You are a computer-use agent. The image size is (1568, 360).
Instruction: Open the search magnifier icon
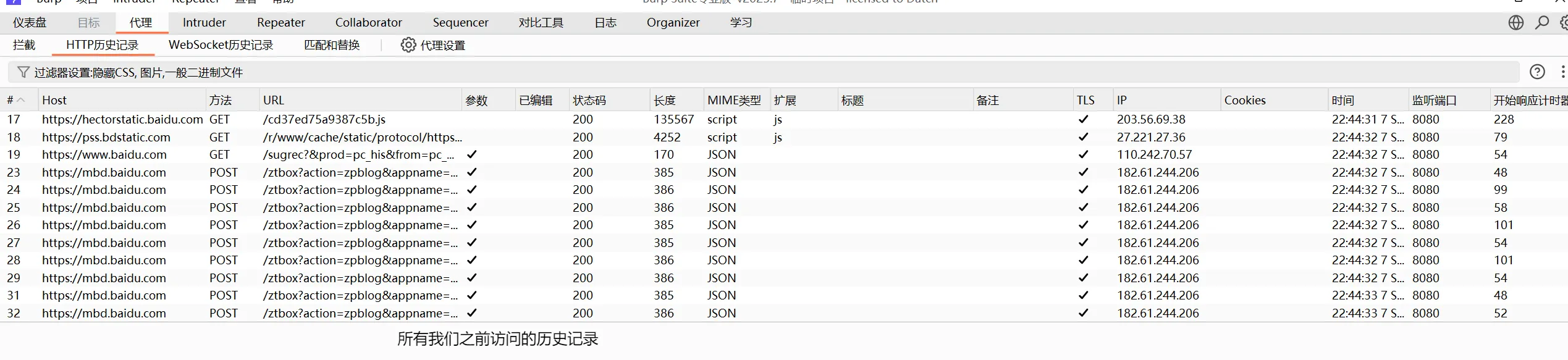click(x=1542, y=23)
